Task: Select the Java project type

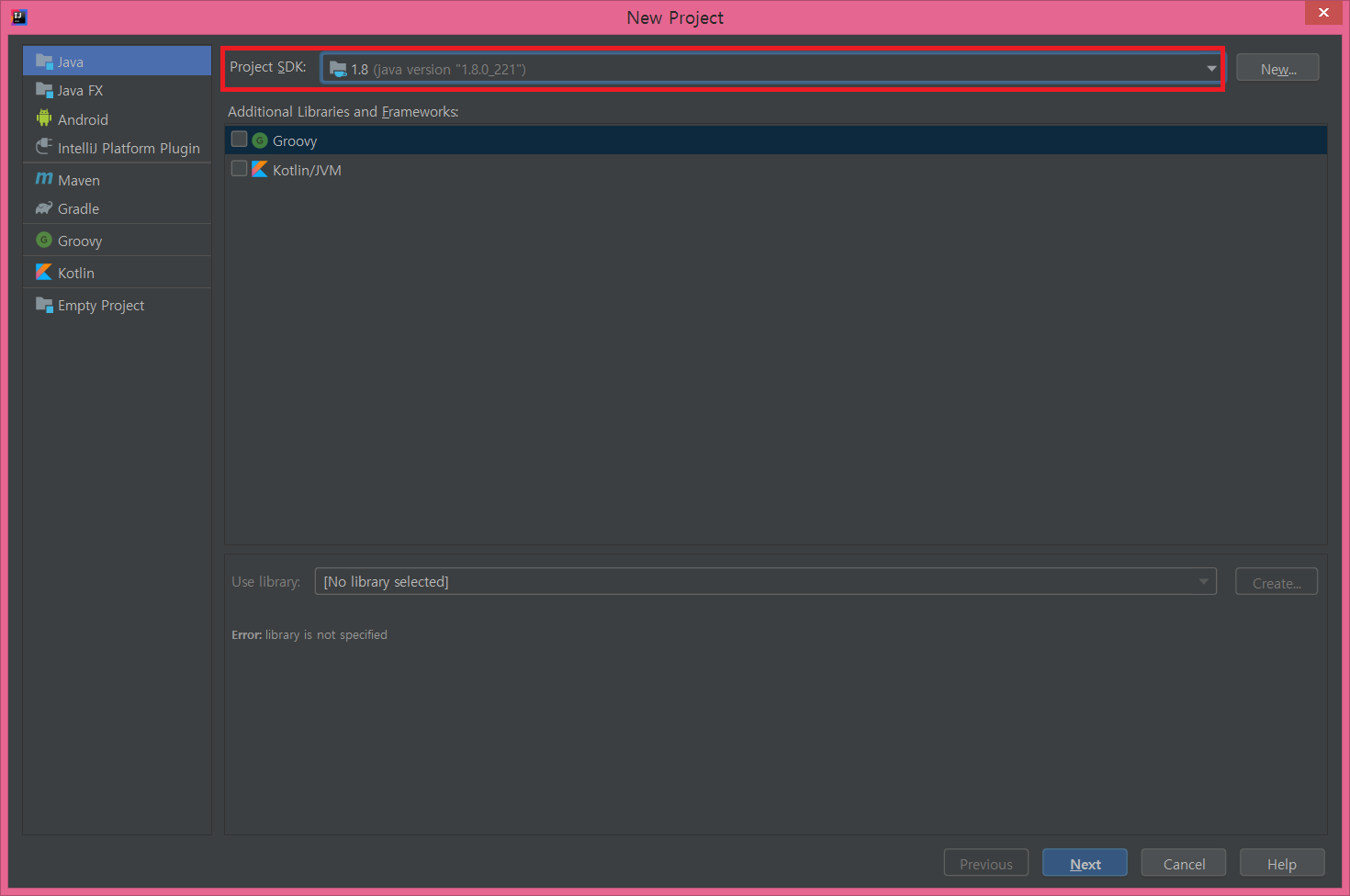Action: (x=117, y=62)
